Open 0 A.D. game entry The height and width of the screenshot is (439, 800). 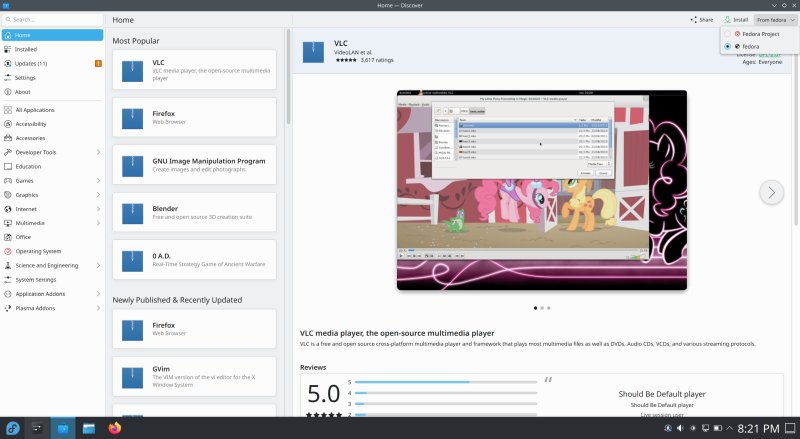(194, 262)
